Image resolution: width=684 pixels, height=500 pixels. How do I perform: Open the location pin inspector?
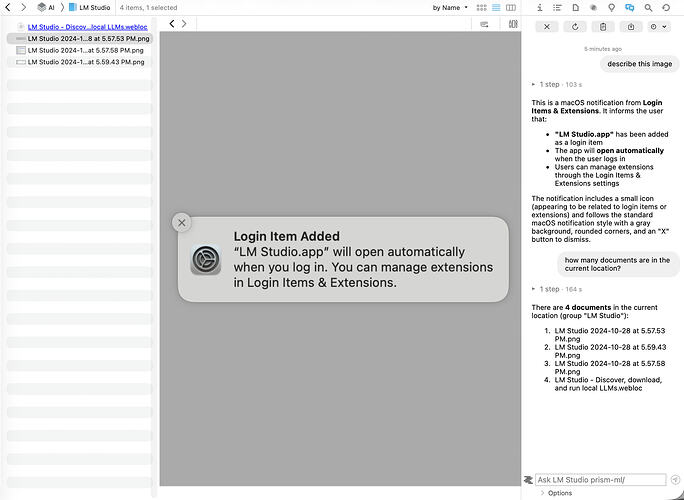(612, 7)
